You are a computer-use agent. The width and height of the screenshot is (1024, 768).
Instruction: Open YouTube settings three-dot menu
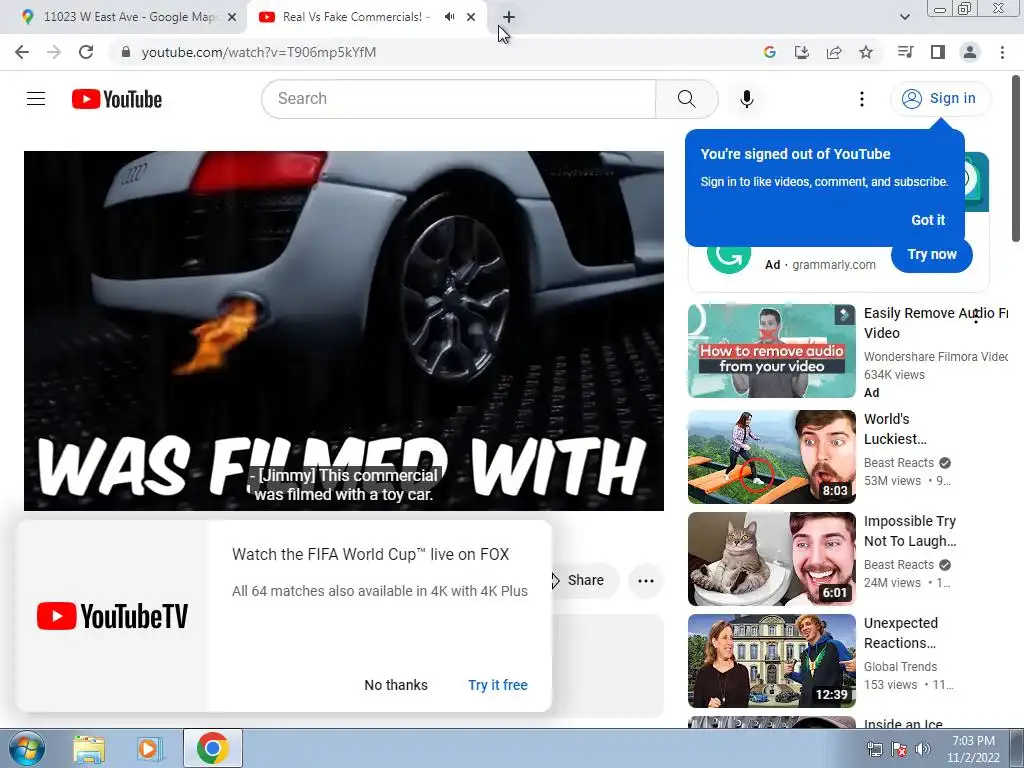861,99
